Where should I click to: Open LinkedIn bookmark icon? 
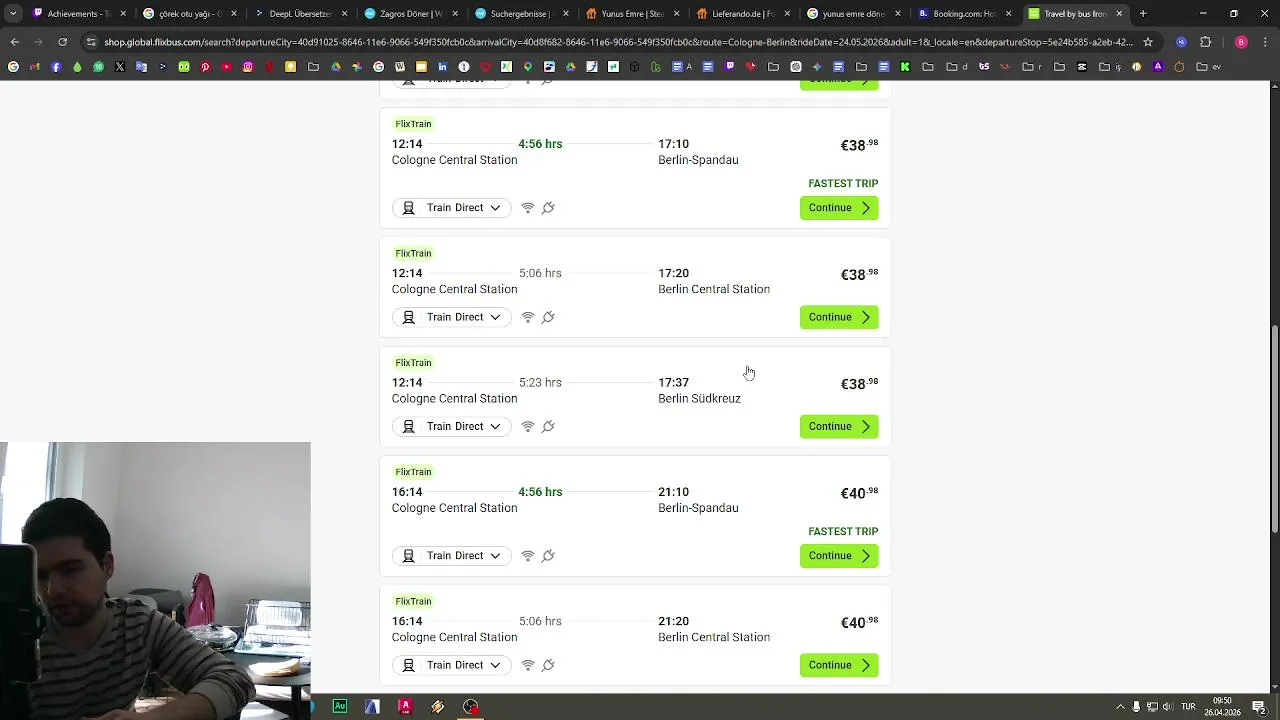442,67
